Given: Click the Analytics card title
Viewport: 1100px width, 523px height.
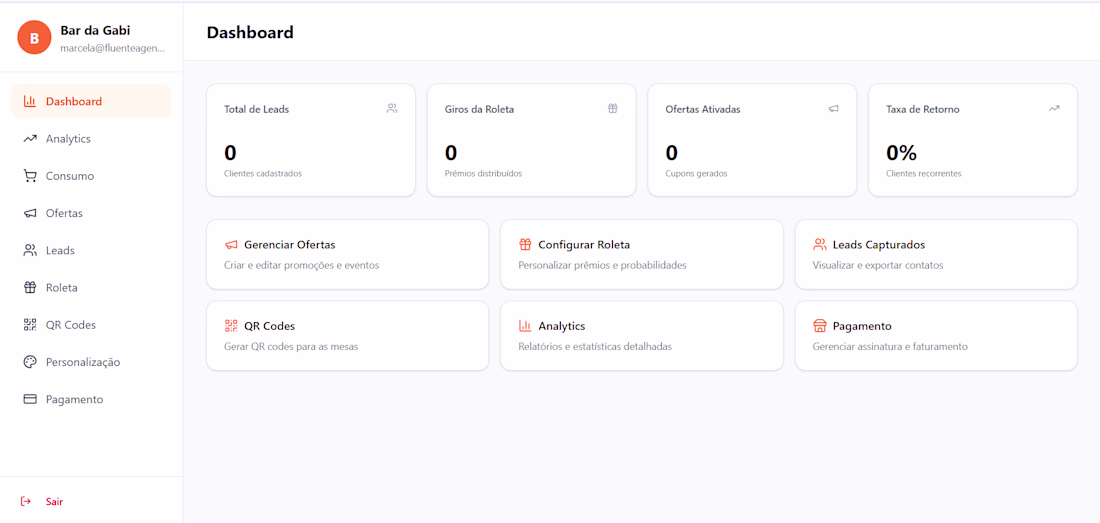Looking at the screenshot, I should coord(562,326).
